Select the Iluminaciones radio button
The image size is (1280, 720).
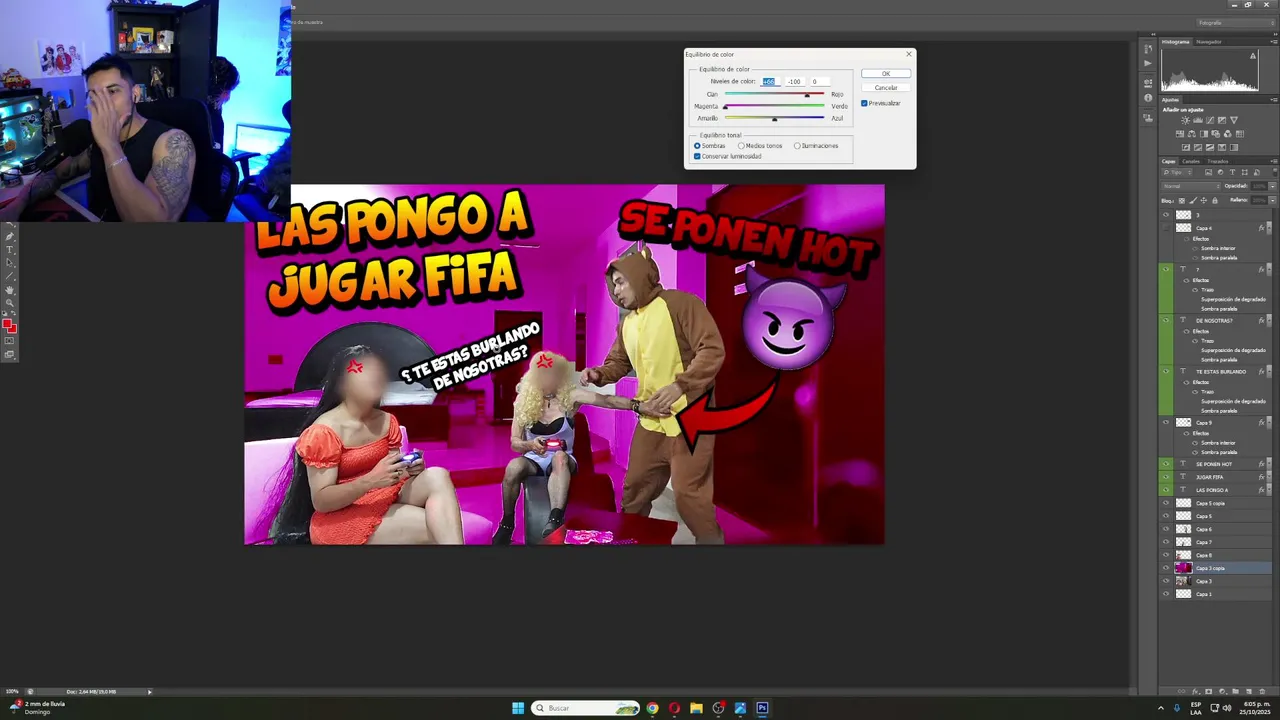tap(797, 146)
